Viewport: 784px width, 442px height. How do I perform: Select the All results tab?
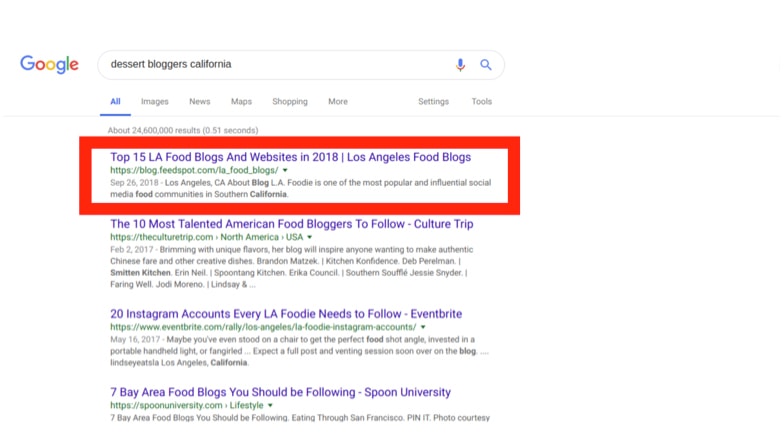116,102
